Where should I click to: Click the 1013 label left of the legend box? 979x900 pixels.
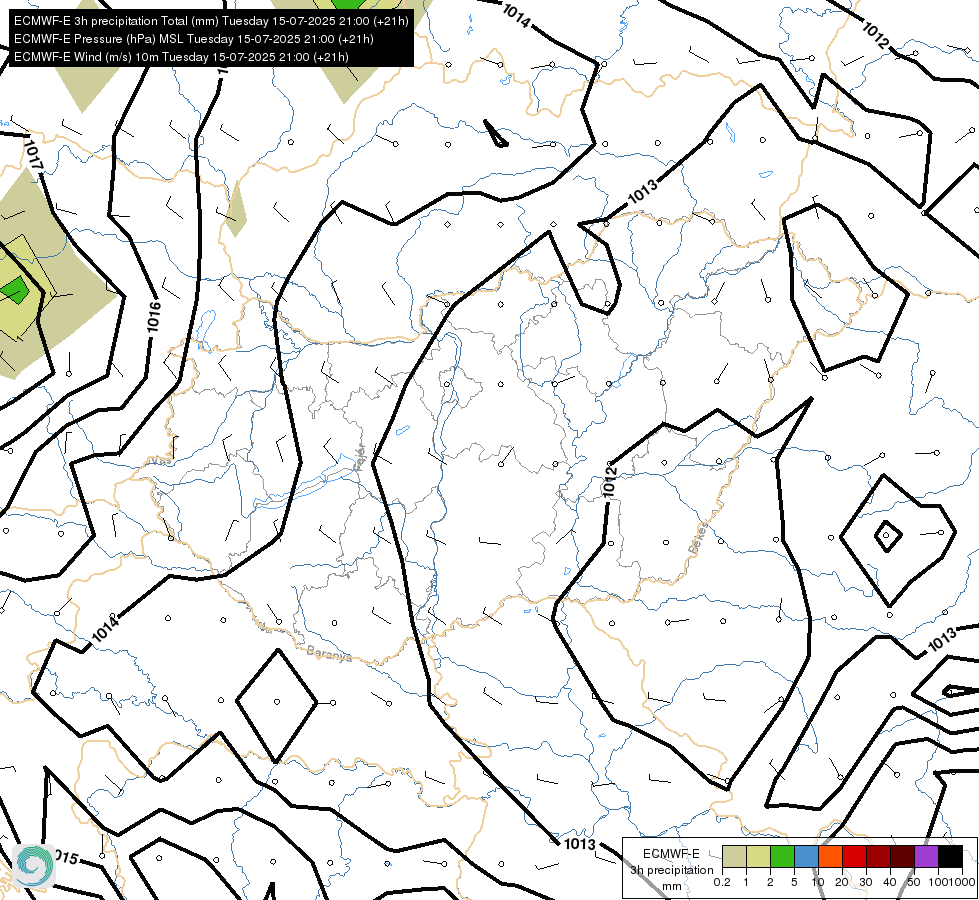pyautogui.click(x=580, y=844)
